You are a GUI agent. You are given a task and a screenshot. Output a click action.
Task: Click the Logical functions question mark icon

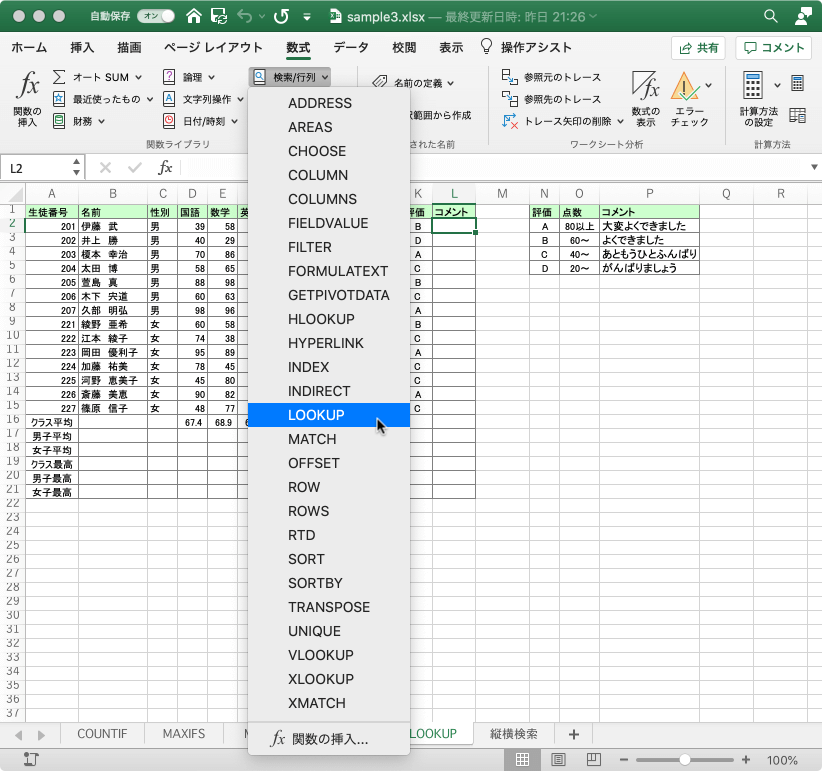[169, 77]
